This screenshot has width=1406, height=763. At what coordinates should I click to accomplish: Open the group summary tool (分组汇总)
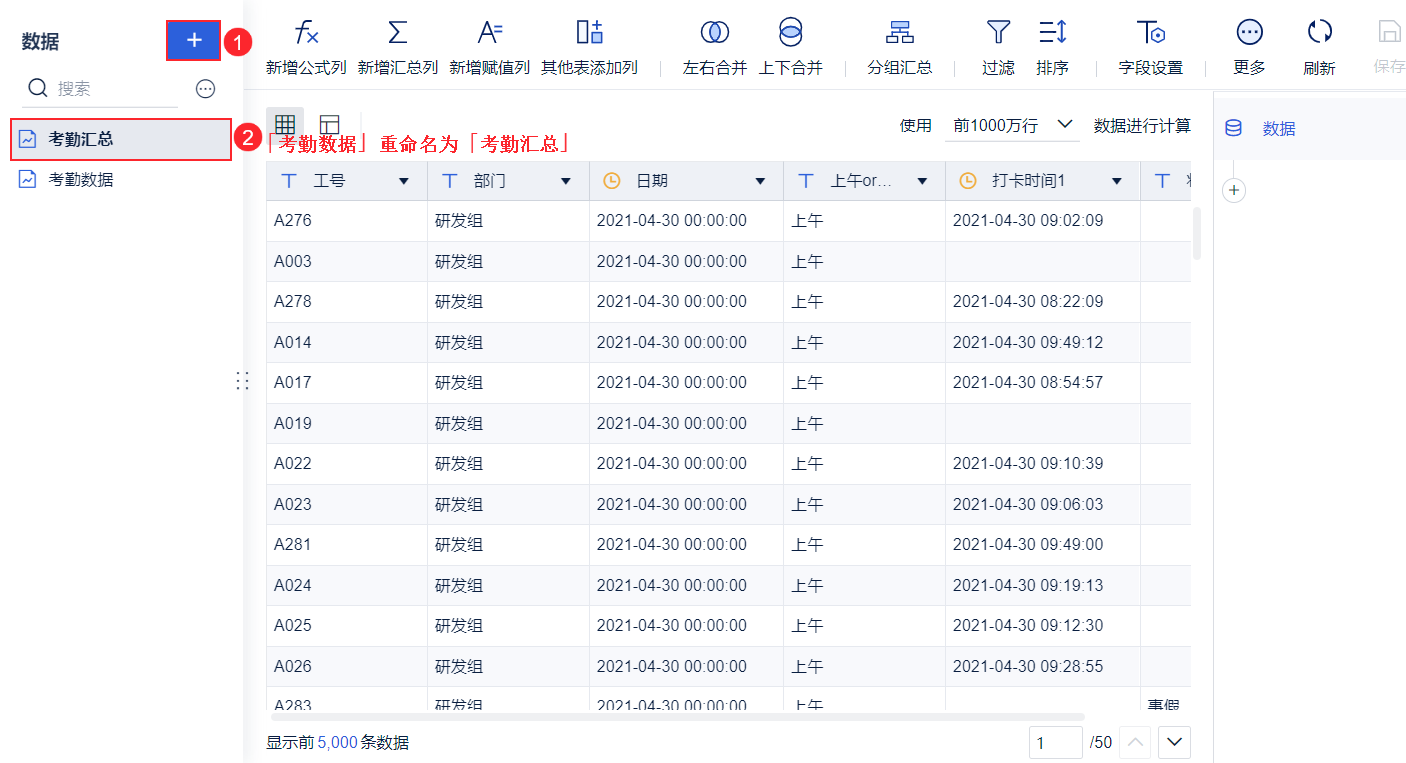tap(900, 48)
